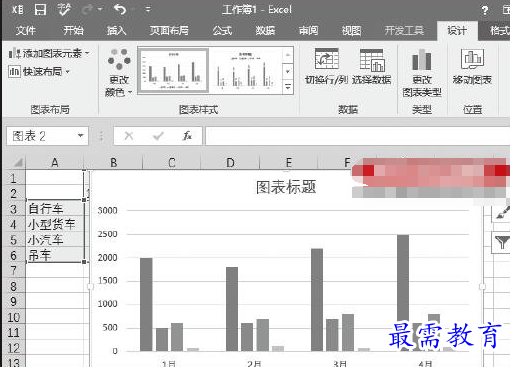
Task: Select column B header
Action: pos(113,163)
